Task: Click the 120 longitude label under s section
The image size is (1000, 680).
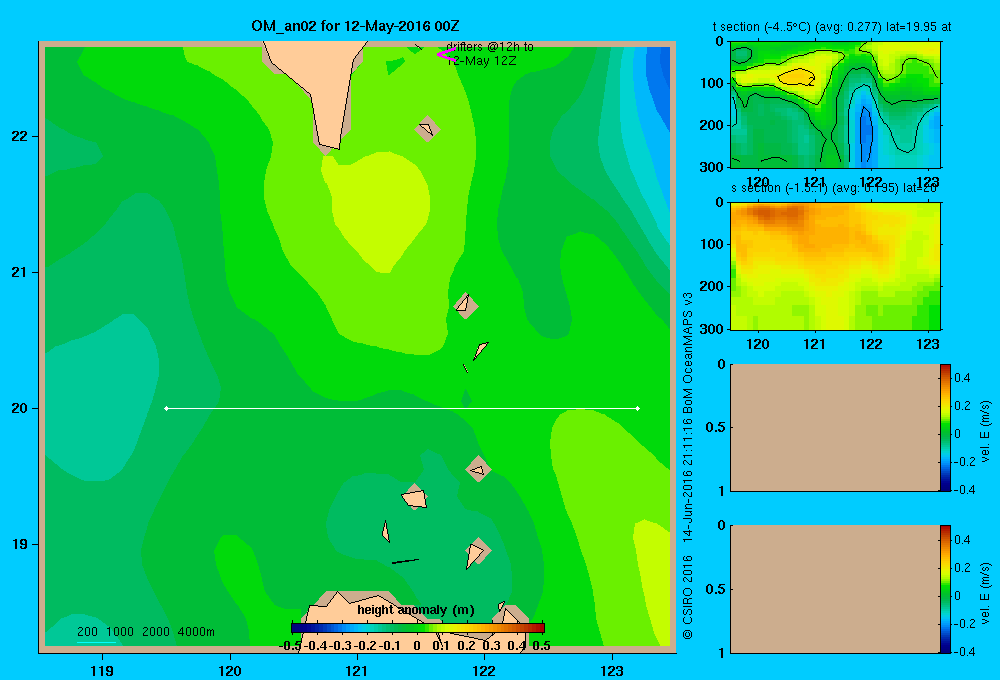Action: click(758, 344)
